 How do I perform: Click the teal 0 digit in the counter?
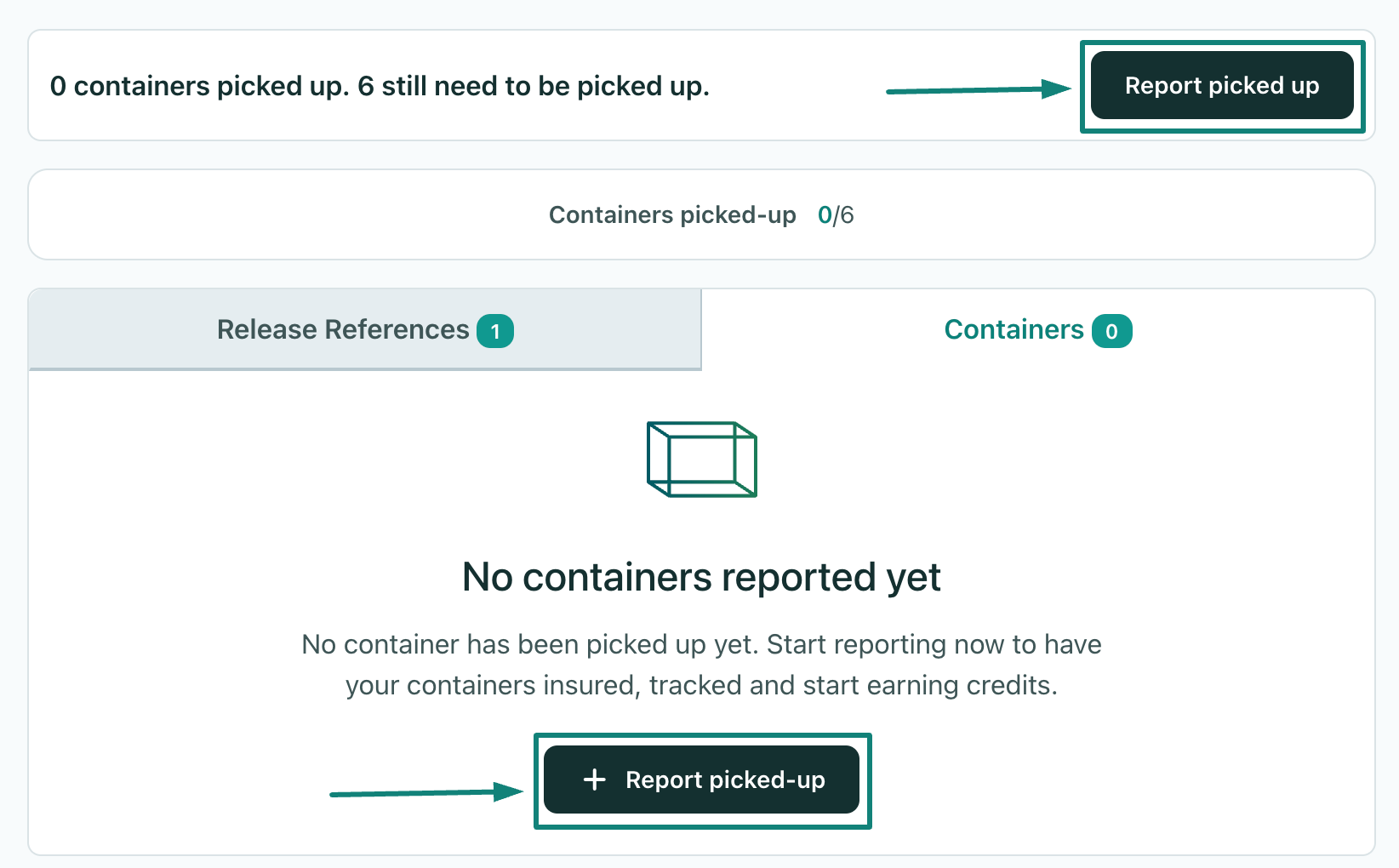tap(824, 214)
